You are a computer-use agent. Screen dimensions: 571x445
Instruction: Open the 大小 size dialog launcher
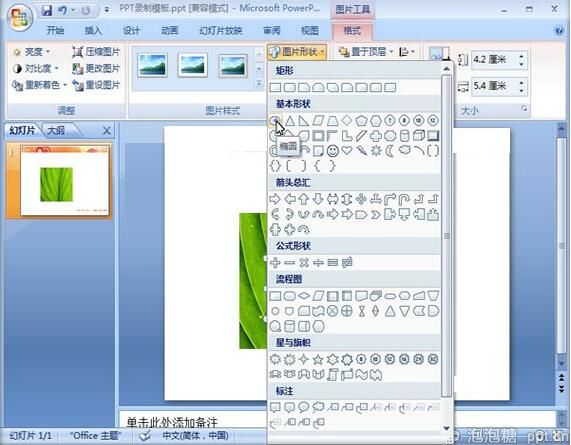coord(524,109)
